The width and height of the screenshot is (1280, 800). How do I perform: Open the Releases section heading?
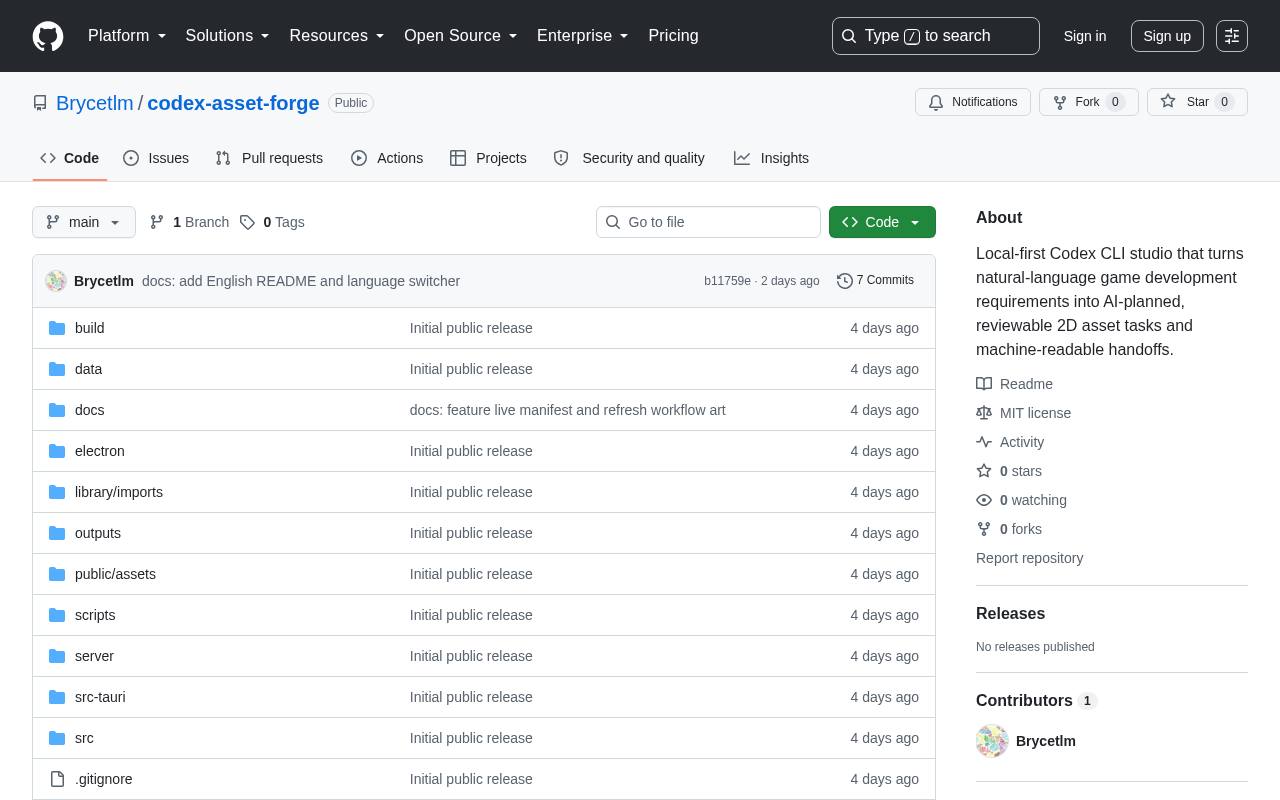(1010, 614)
